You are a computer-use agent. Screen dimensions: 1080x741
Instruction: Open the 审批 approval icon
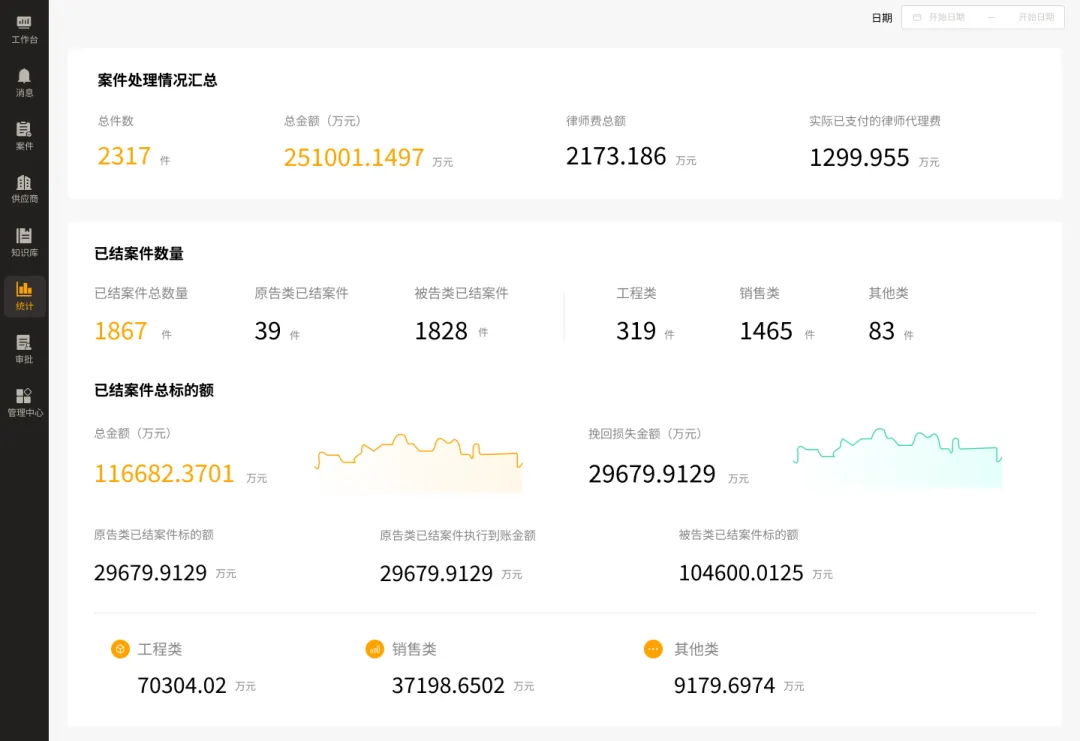[x=24, y=343]
